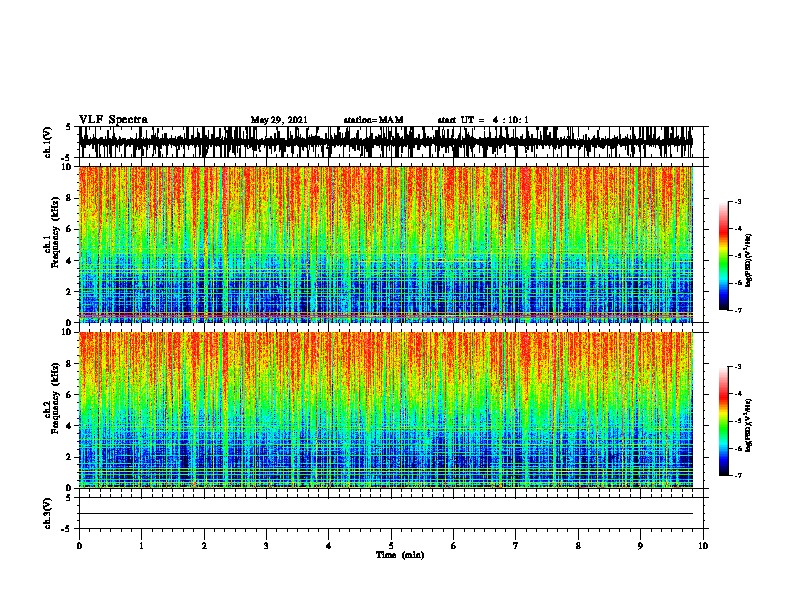792x612 pixels.
Task: Select the date text "May 29, 2021"
Action: click(279, 120)
